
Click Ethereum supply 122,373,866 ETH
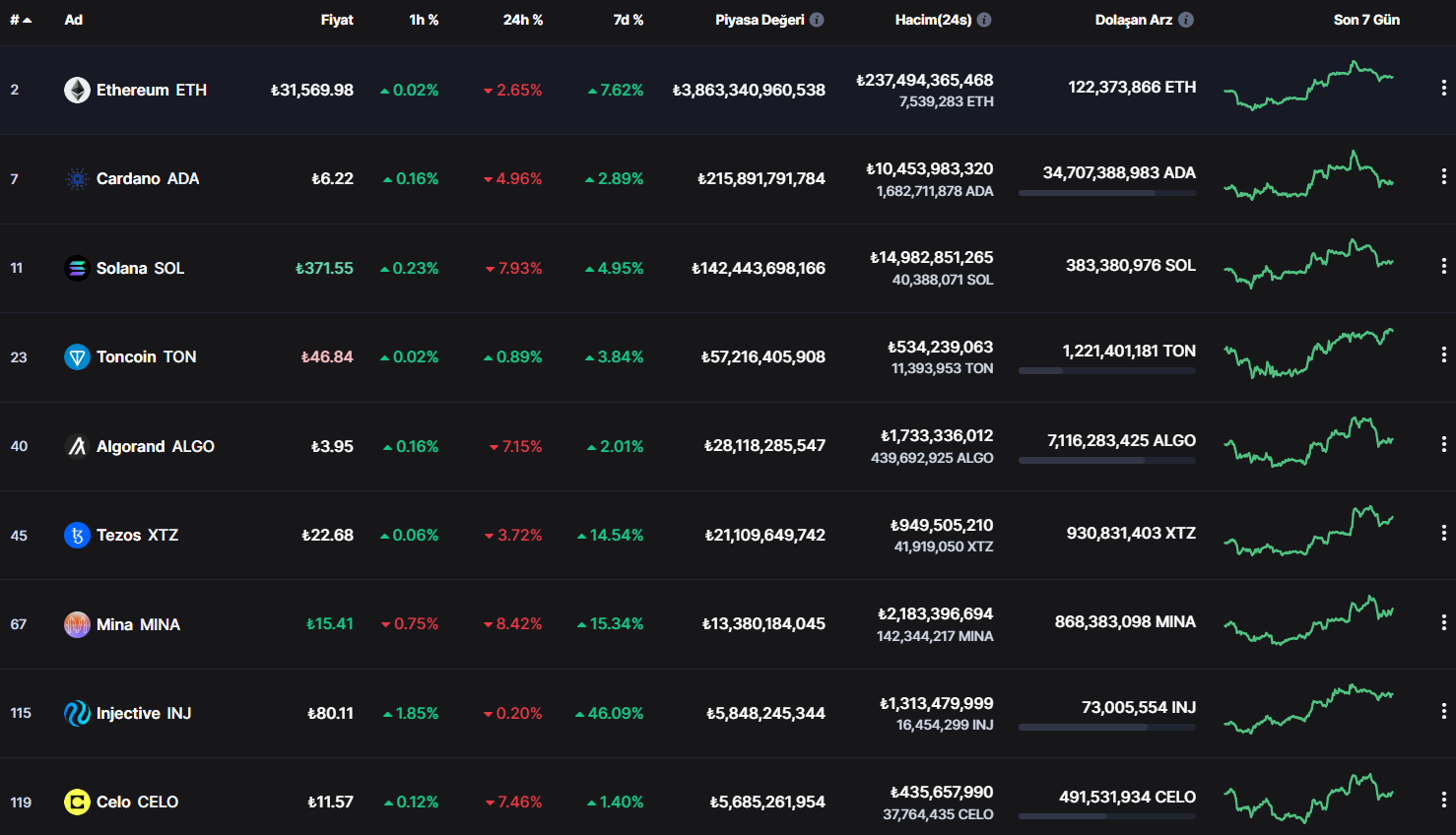(x=1132, y=87)
